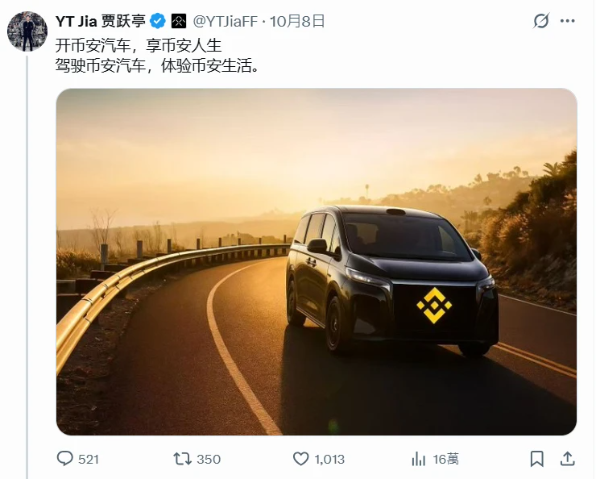Click the Grok explain icon

(x=541, y=21)
